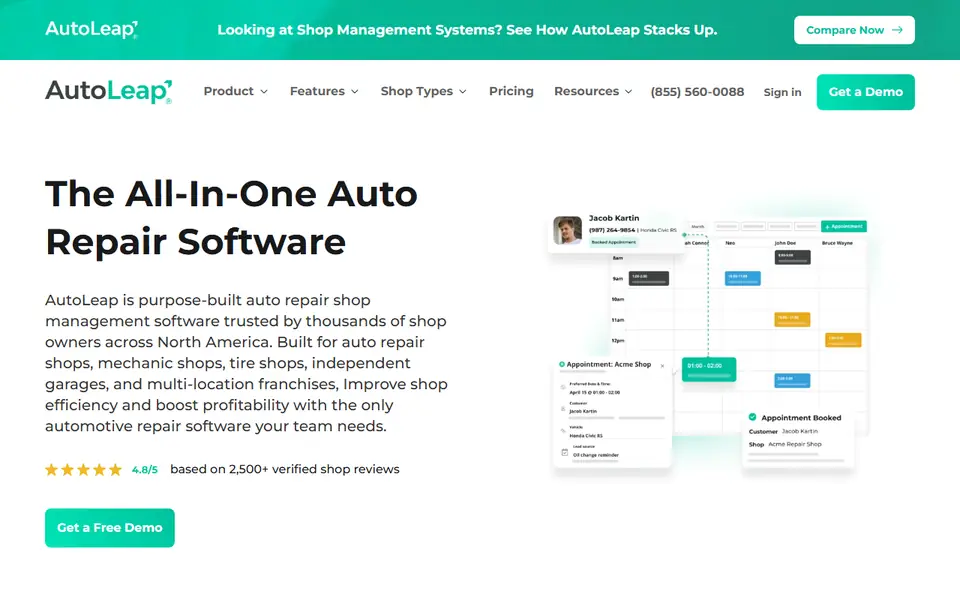Click the headline 'The All-In-One Auto Repair Software'
The width and height of the screenshot is (960, 600).
coord(231,217)
